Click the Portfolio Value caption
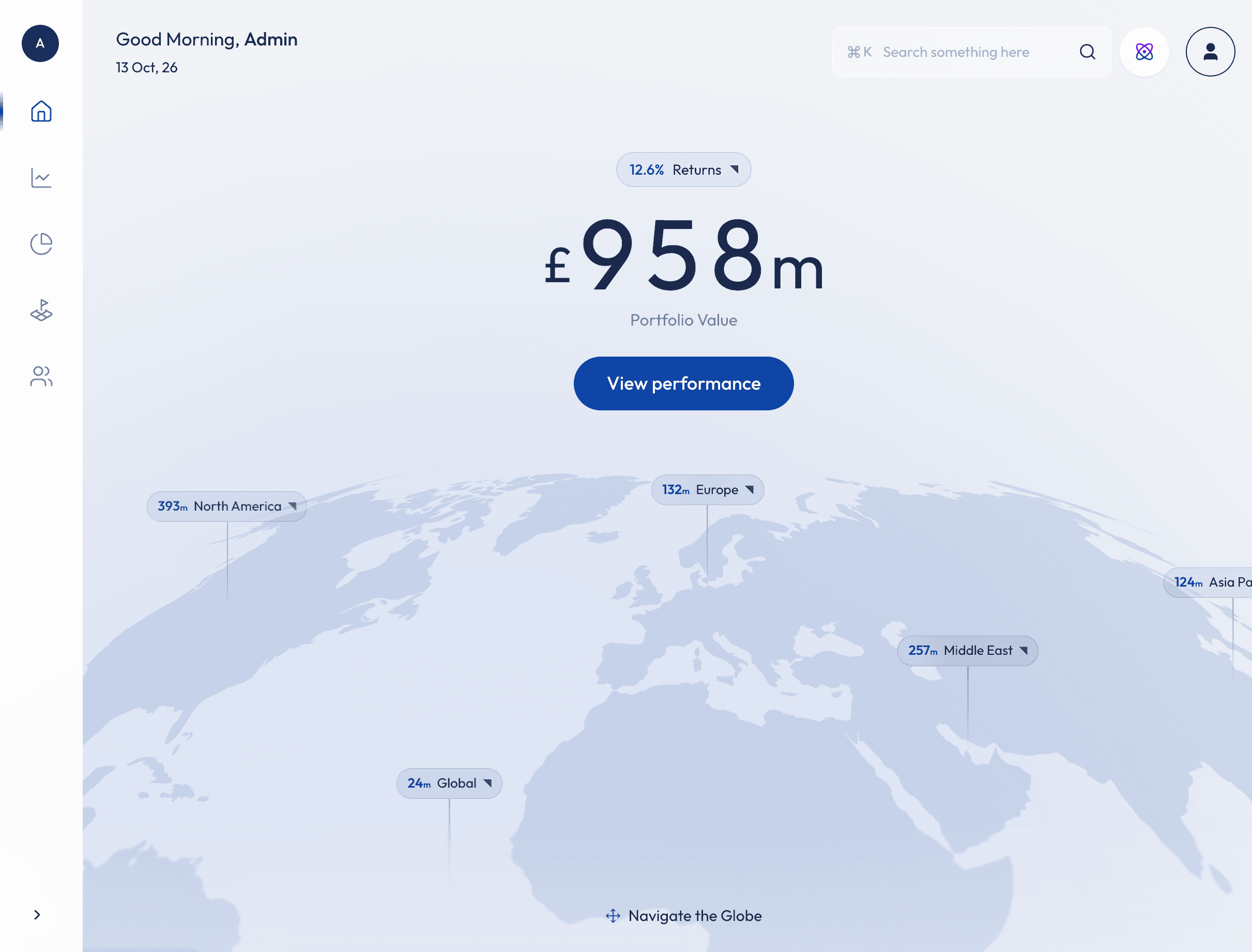The width and height of the screenshot is (1252, 952). (x=683, y=320)
